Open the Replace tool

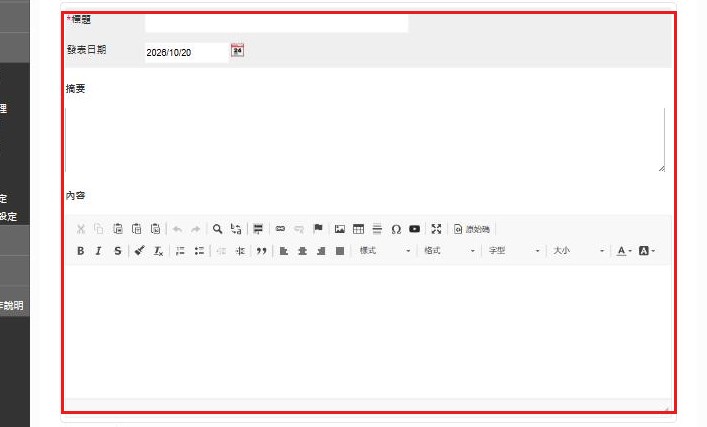tap(236, 229)
